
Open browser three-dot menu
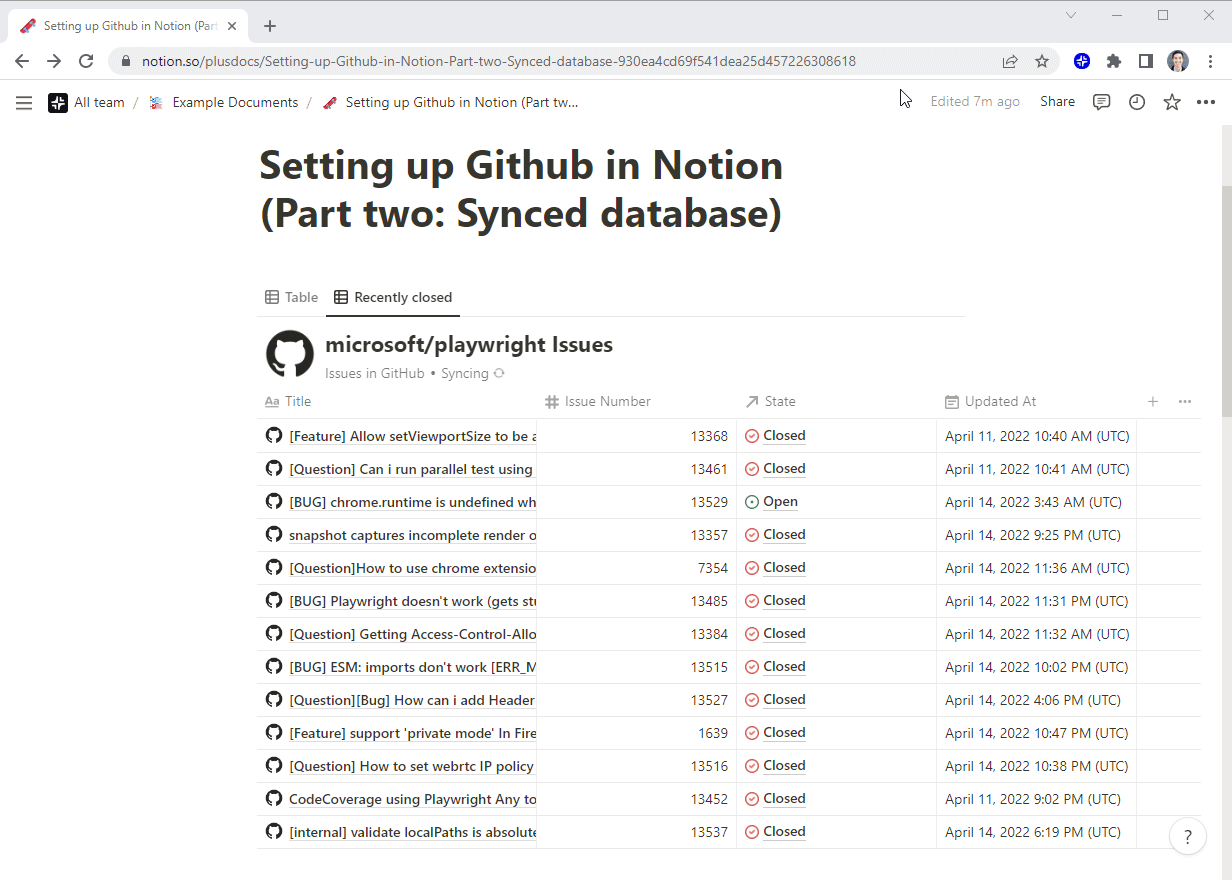[1209, 61]
